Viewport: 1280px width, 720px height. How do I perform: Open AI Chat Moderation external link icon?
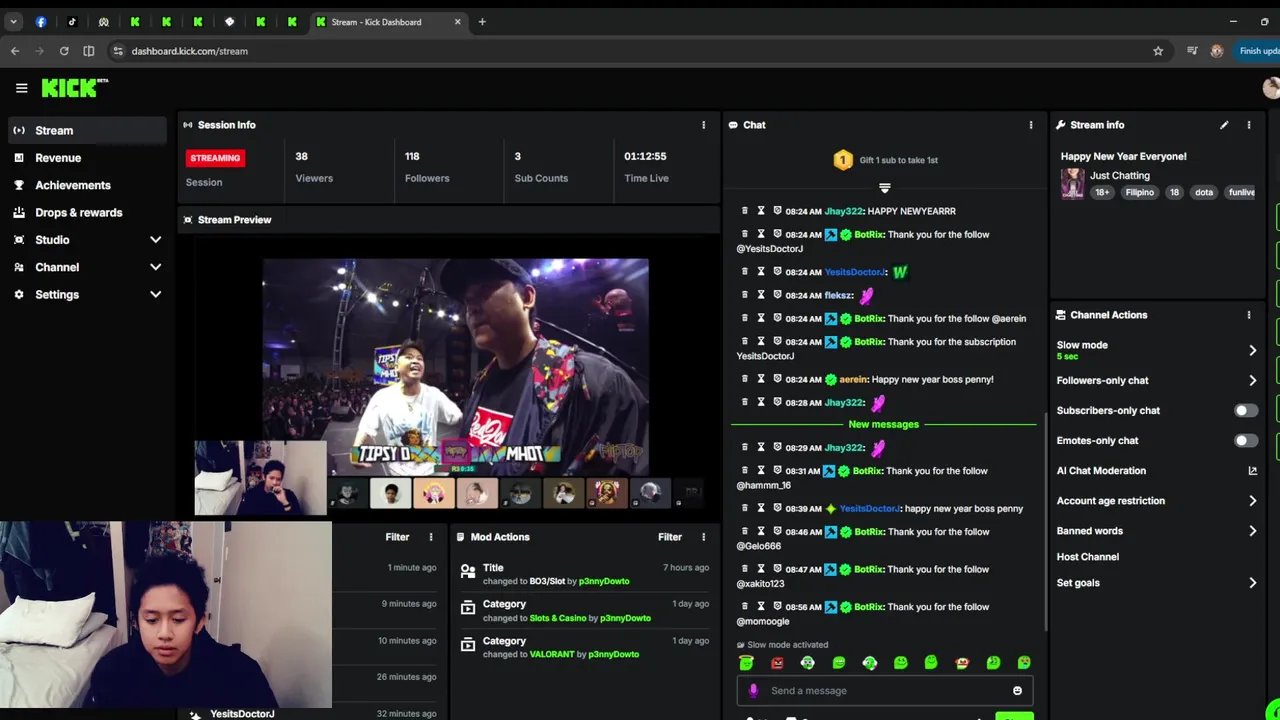coord(1252,471)
